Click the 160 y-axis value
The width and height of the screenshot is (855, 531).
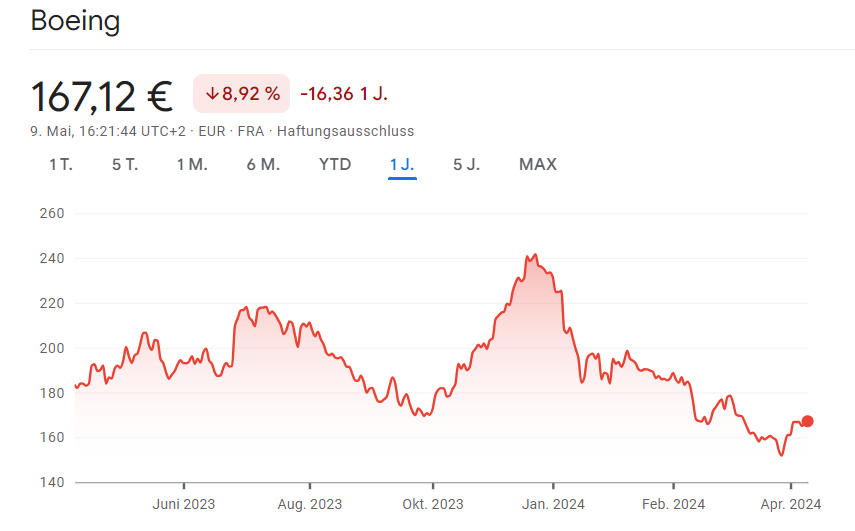tap(52, 438)
